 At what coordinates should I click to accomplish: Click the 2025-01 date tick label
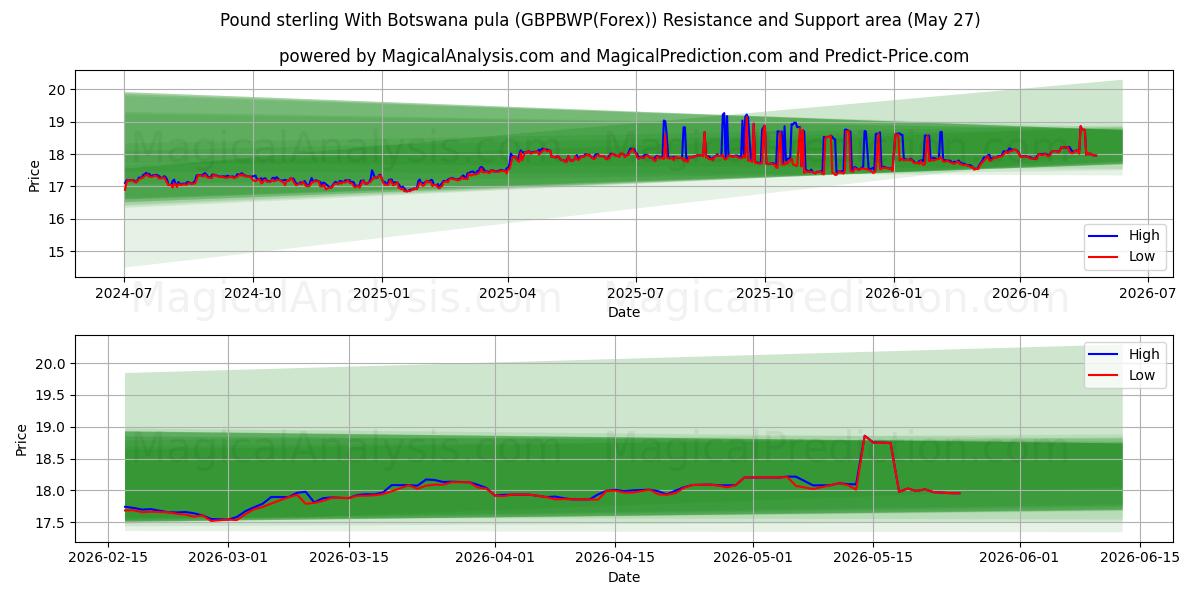(x=381, y=295)
